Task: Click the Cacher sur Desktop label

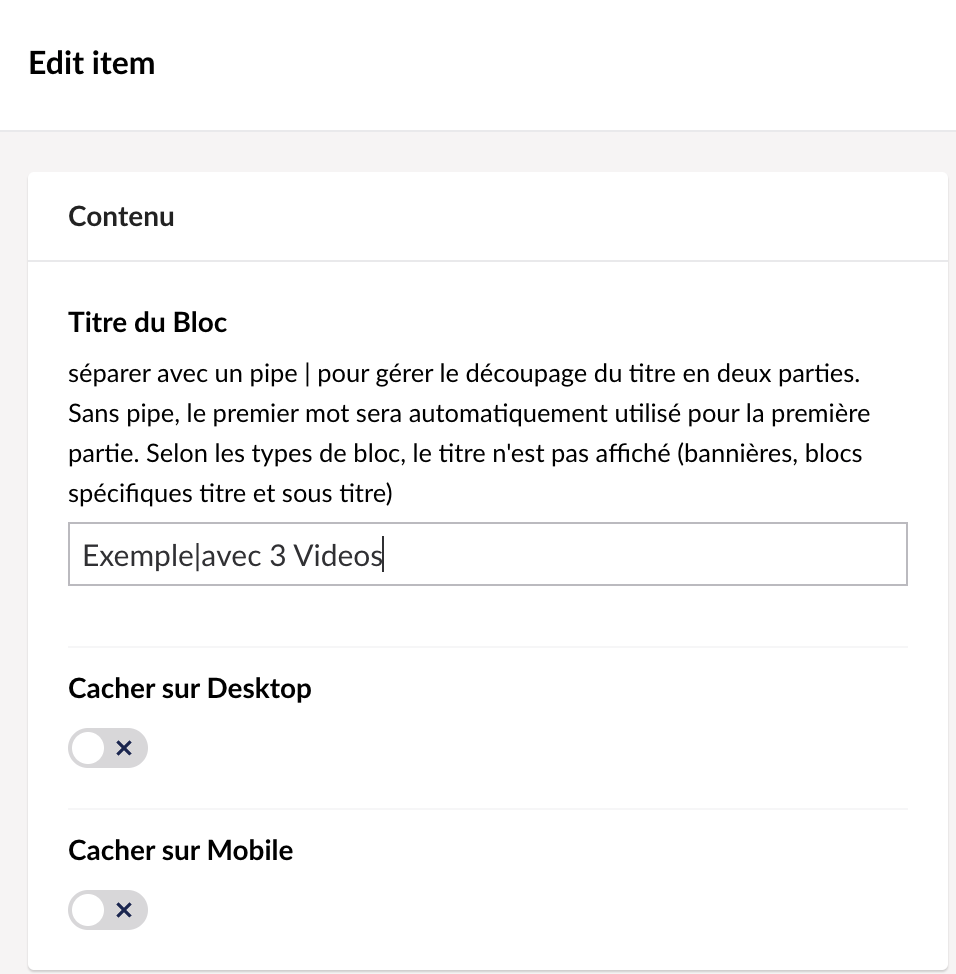Action: tap(190, 688)
